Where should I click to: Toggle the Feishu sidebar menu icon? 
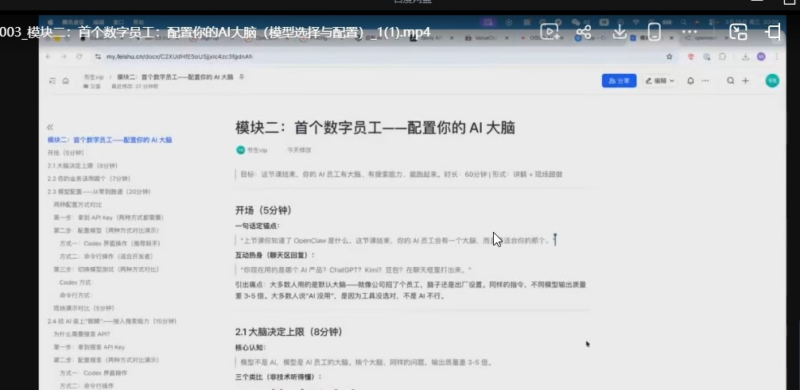click(52, 81)
